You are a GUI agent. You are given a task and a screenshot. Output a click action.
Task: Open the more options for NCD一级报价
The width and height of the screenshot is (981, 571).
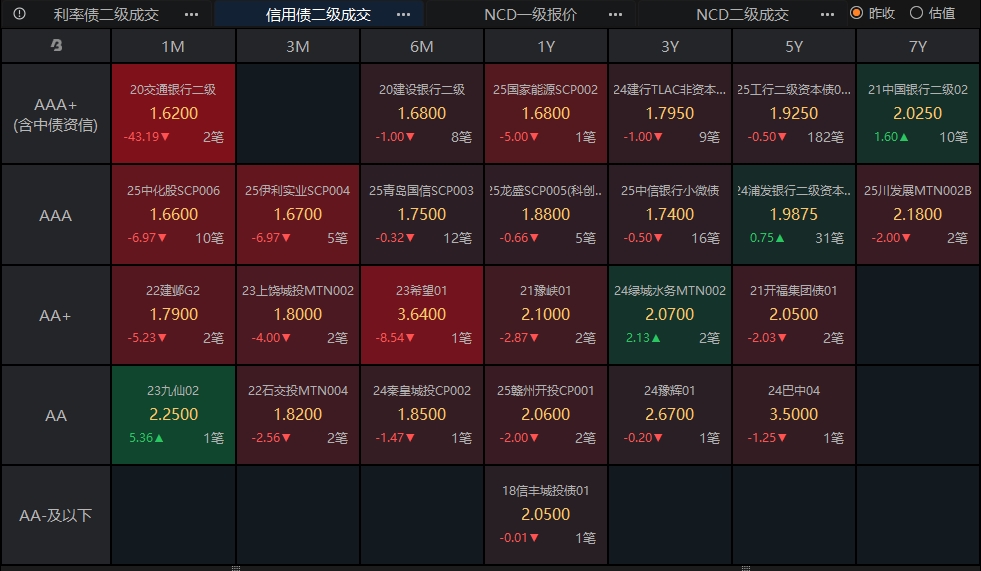[616, 14]
